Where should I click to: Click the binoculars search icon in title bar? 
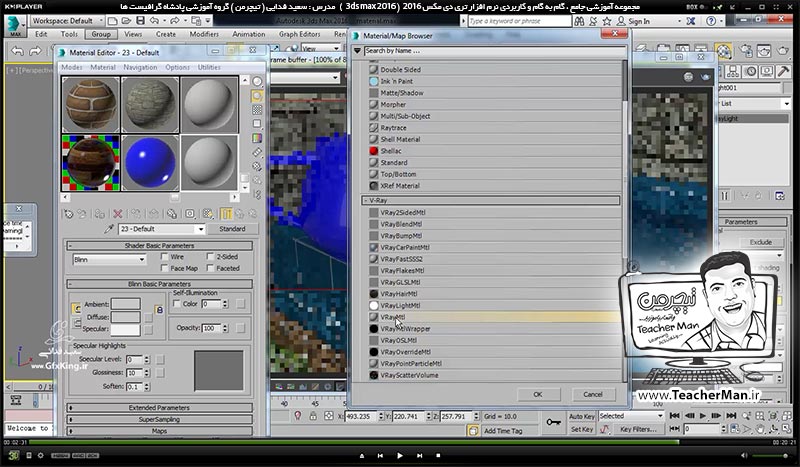579,21
